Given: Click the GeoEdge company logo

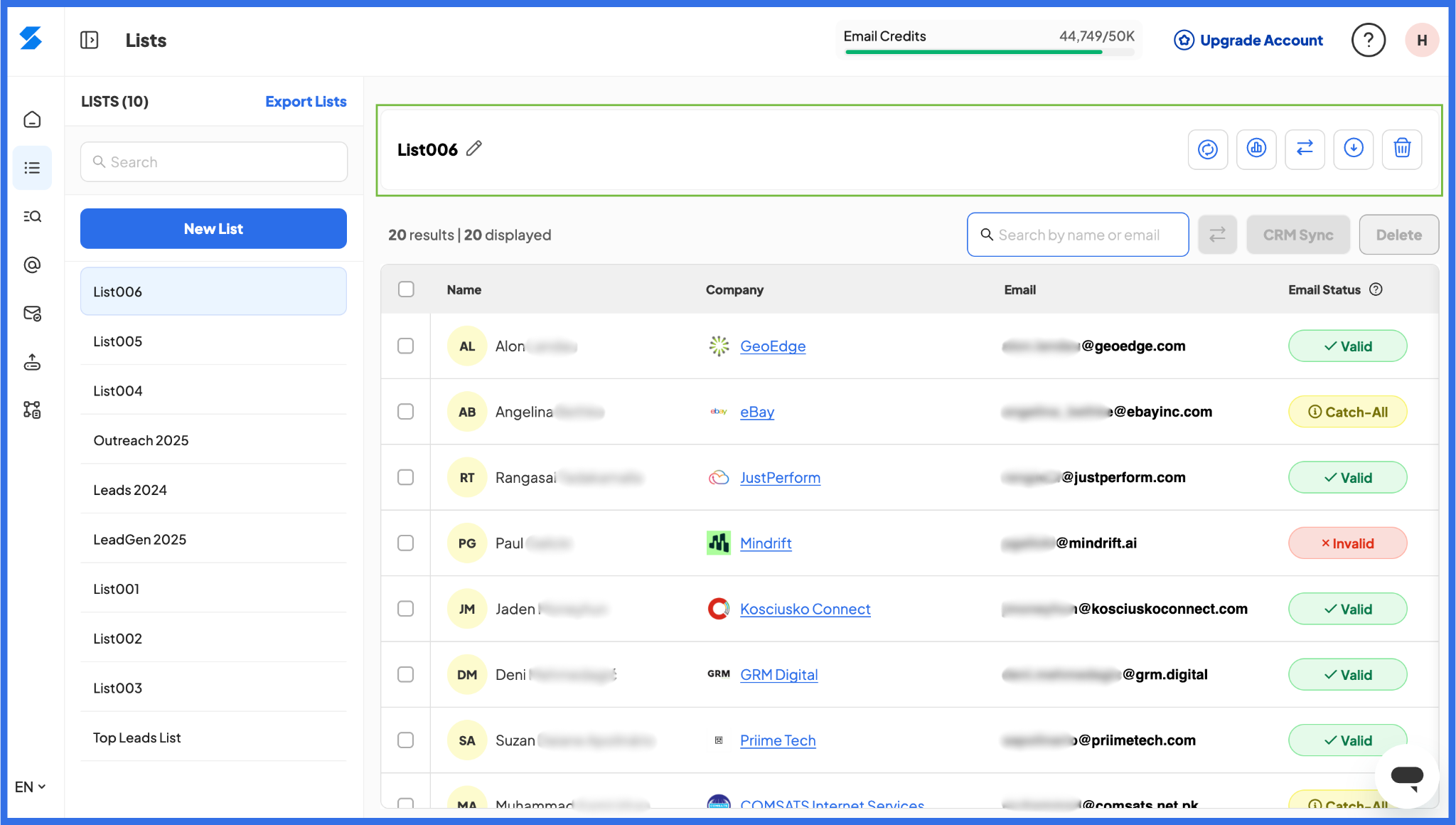Looking at the screenshot, I should click(719, 346).
